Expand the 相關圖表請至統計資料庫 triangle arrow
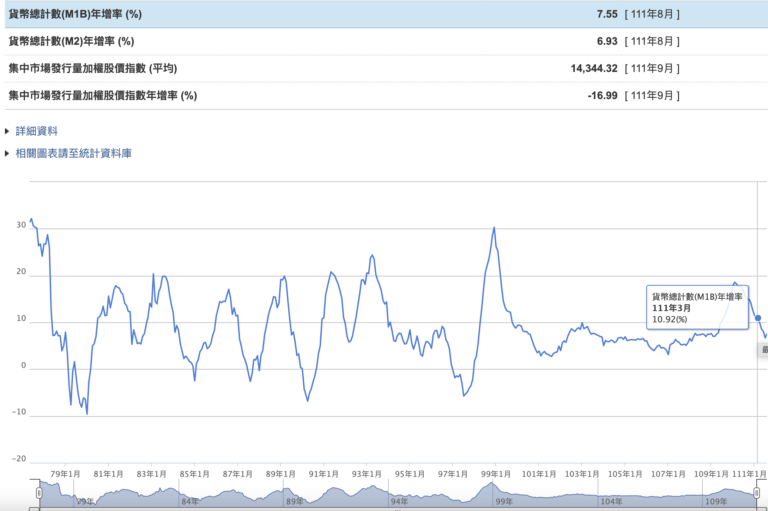 pos(7,154)
